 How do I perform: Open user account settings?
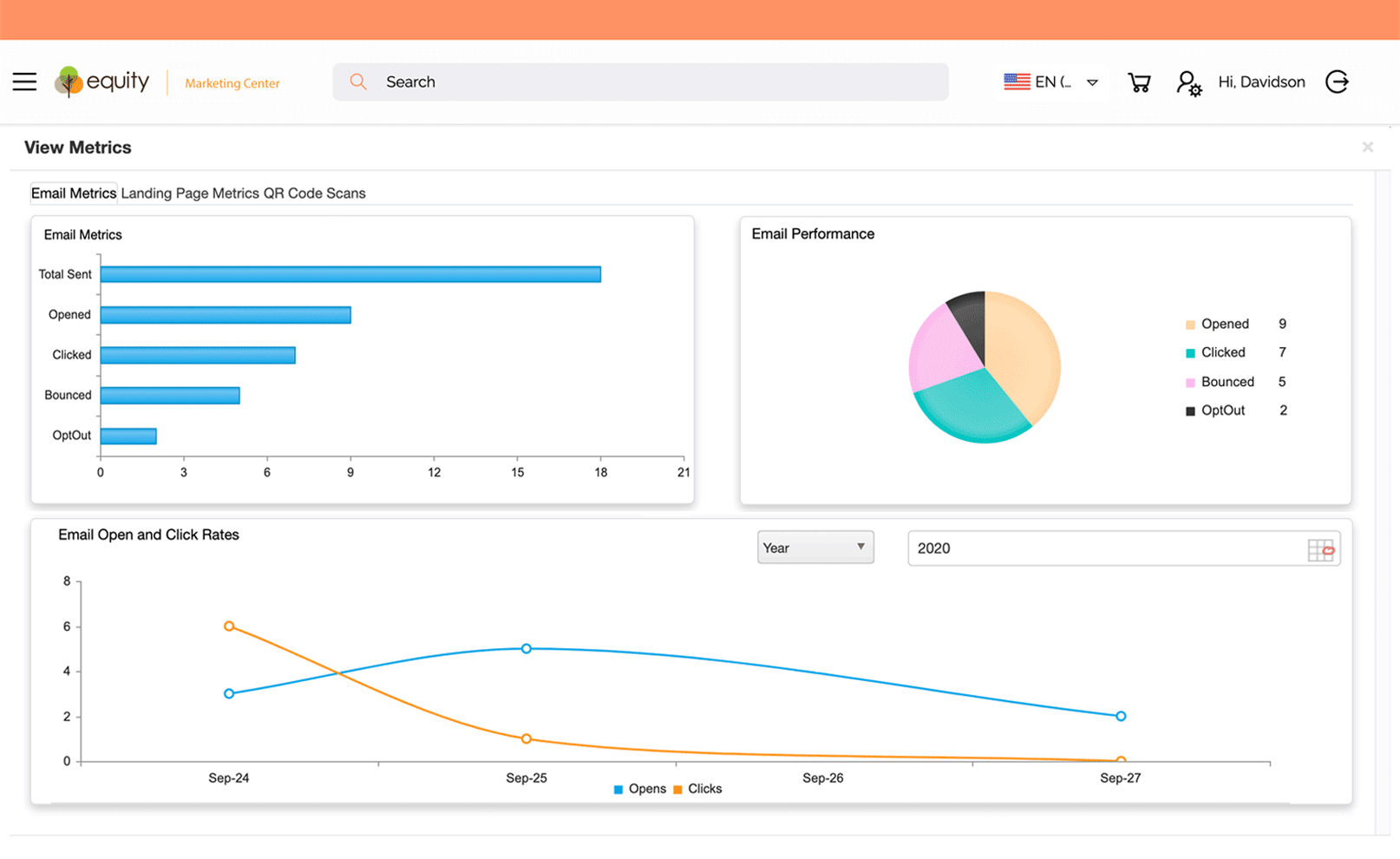point(1189,82)
